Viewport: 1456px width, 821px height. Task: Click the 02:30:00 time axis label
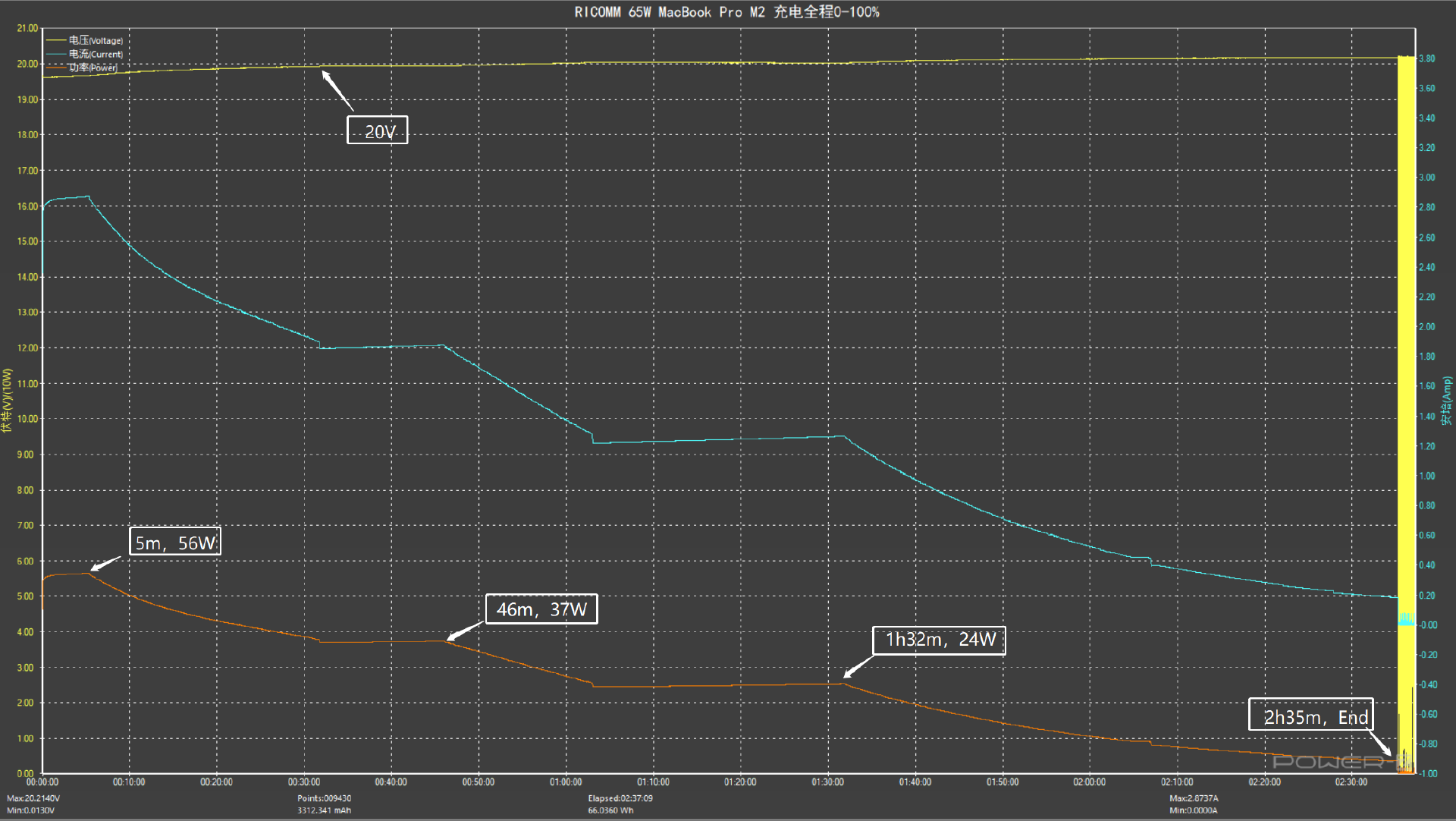point(1351,782)
